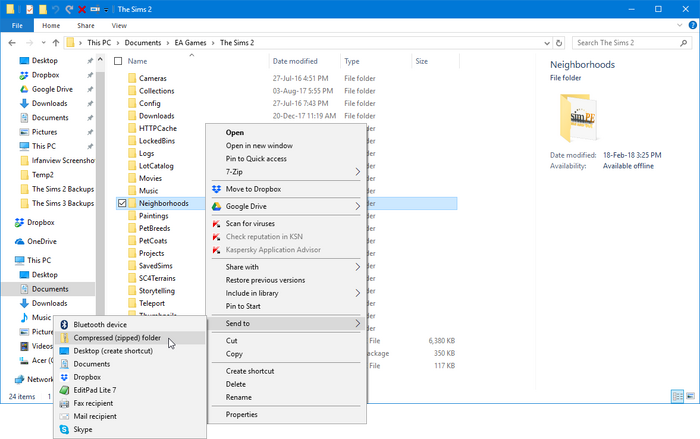This screenshot has width=700, height=439.
Task: Click Documents in the breadcrumb path
Action: click(x=143, y=43)
